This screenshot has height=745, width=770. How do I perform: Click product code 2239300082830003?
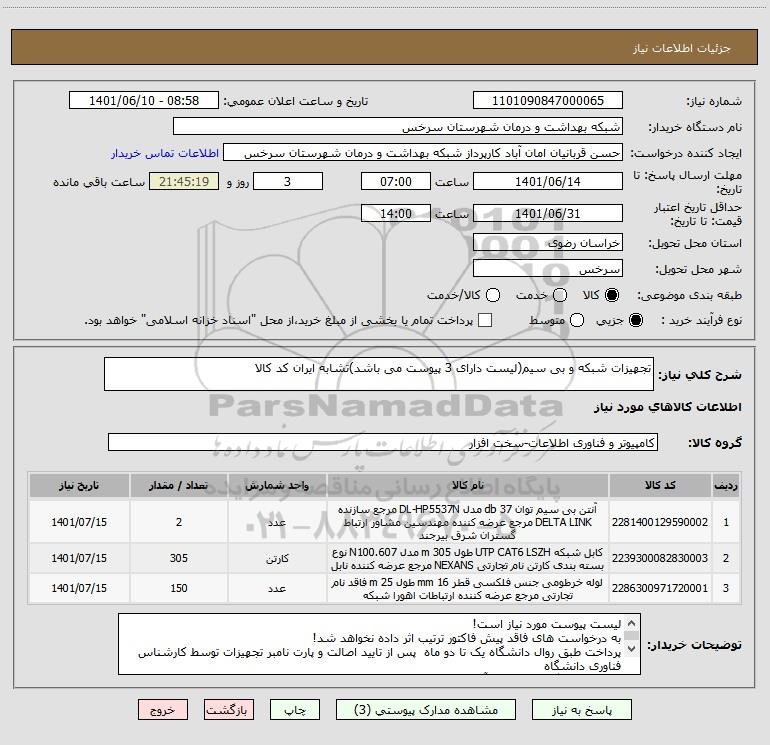pyautogui.click(x=660, y=558)
